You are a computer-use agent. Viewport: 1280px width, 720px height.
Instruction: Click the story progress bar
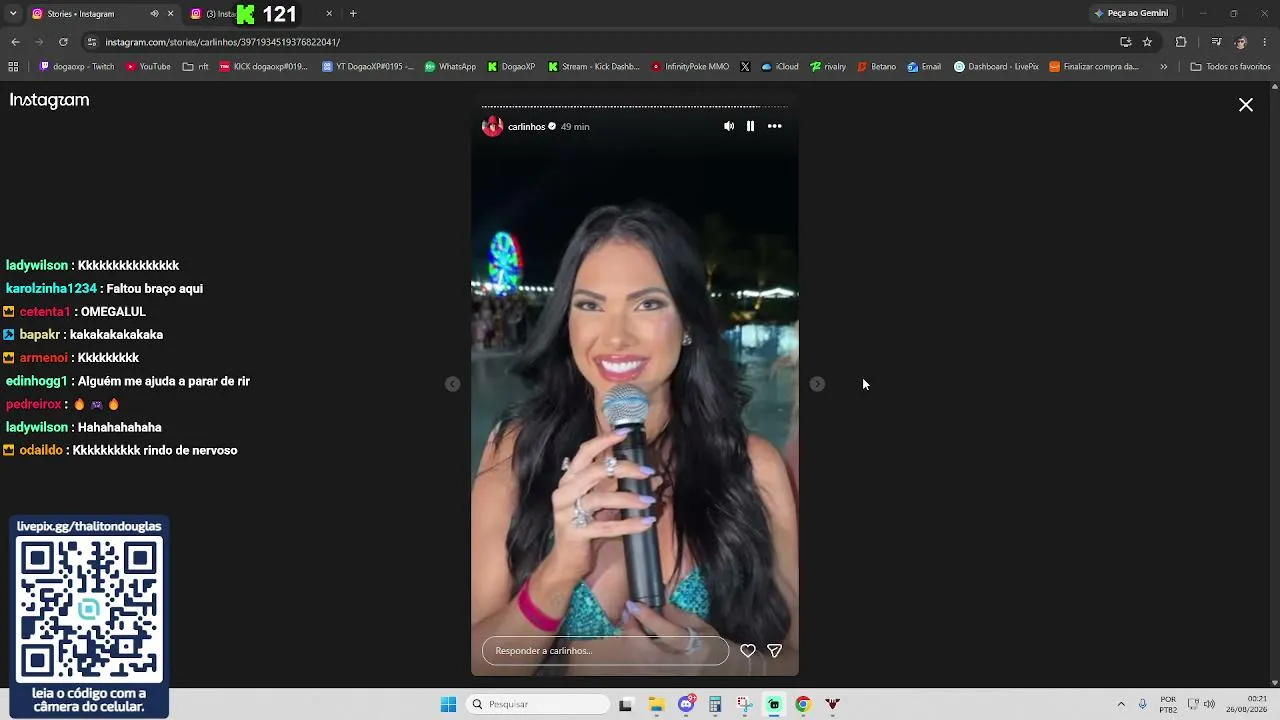635,106
